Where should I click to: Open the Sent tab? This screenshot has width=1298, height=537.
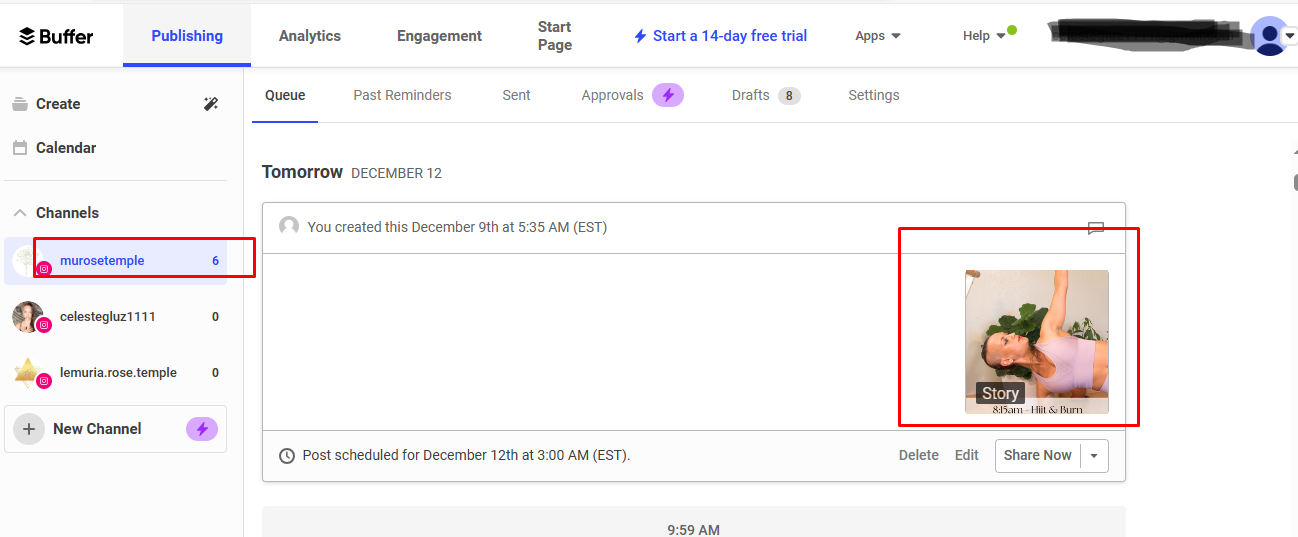point(516,95)
